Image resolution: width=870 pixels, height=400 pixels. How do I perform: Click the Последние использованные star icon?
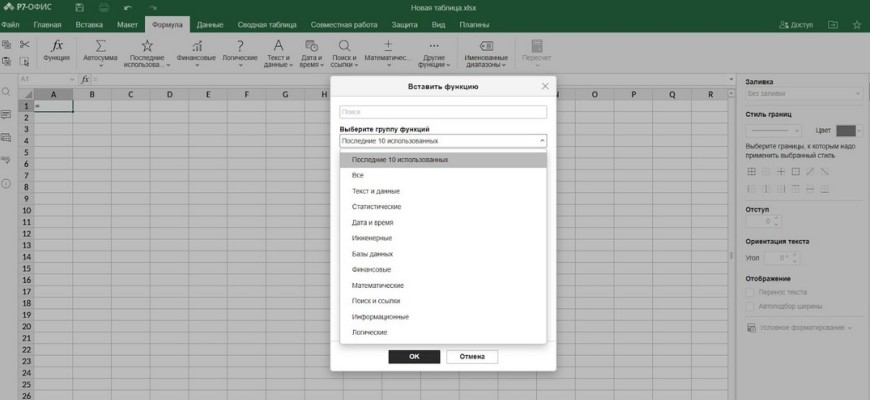(x=147, y=47)
